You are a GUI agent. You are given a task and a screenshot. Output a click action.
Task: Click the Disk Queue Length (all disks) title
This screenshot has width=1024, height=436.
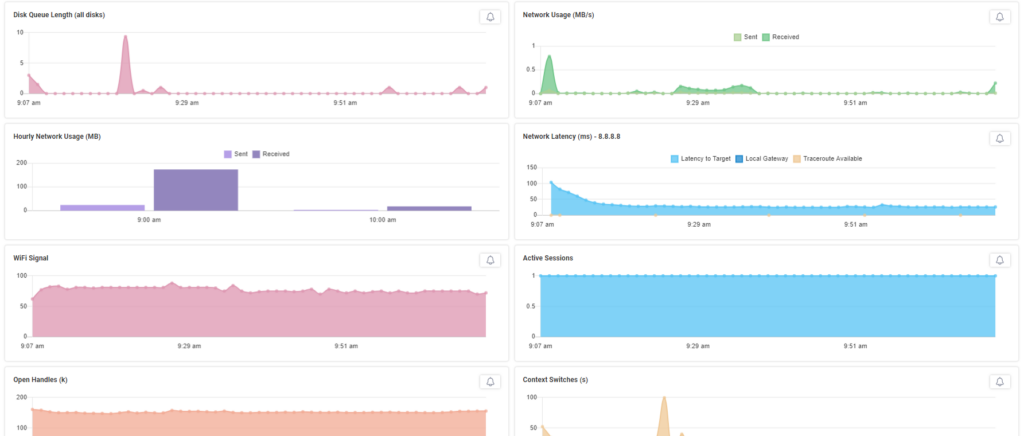point(59,15)
